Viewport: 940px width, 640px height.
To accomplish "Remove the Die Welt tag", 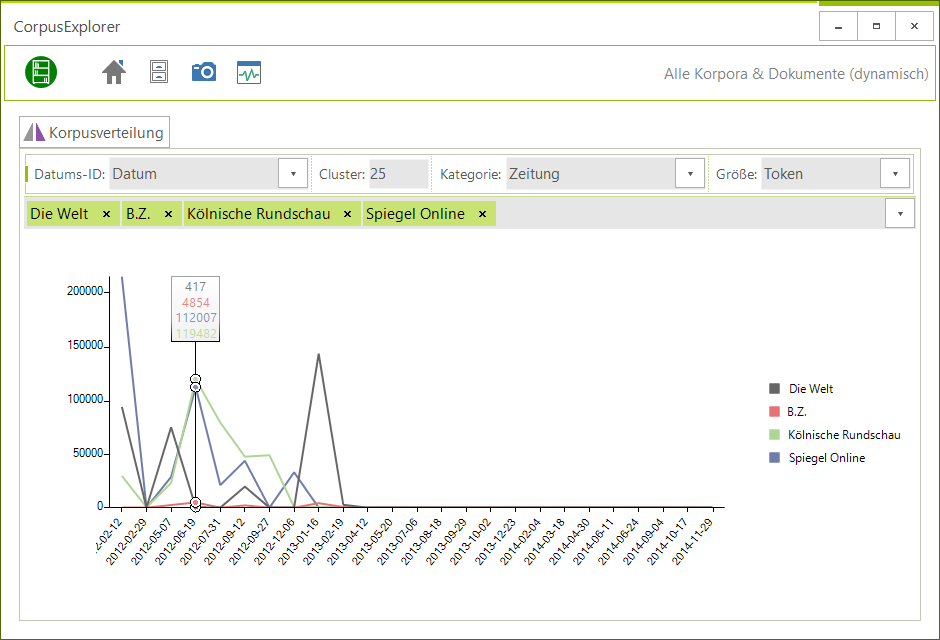I will tap(106, 214).
